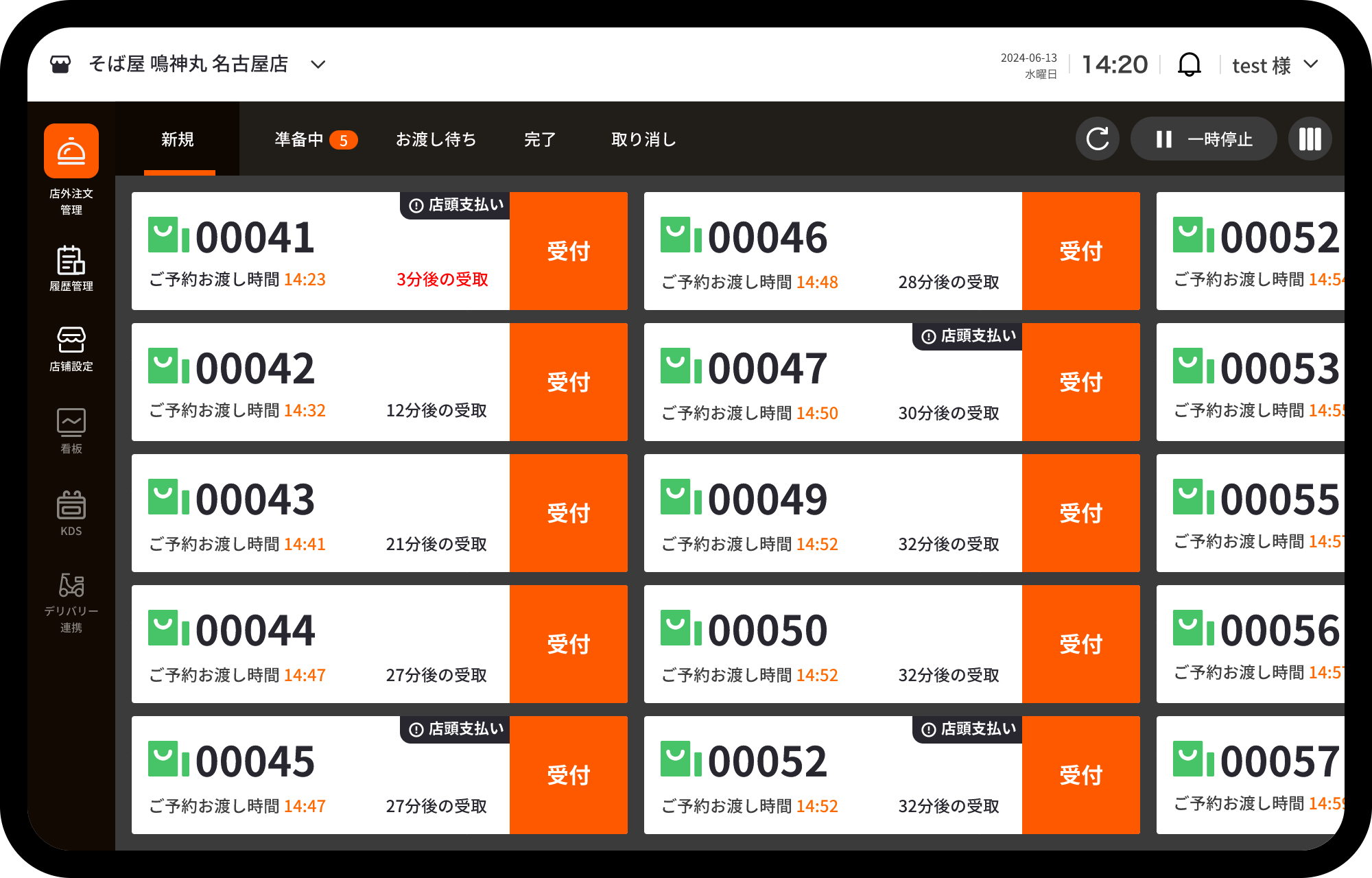The width and height of the screenshot is (1372, 878).
Task: Expand the store name dropdown chevron
Action: 318,64
